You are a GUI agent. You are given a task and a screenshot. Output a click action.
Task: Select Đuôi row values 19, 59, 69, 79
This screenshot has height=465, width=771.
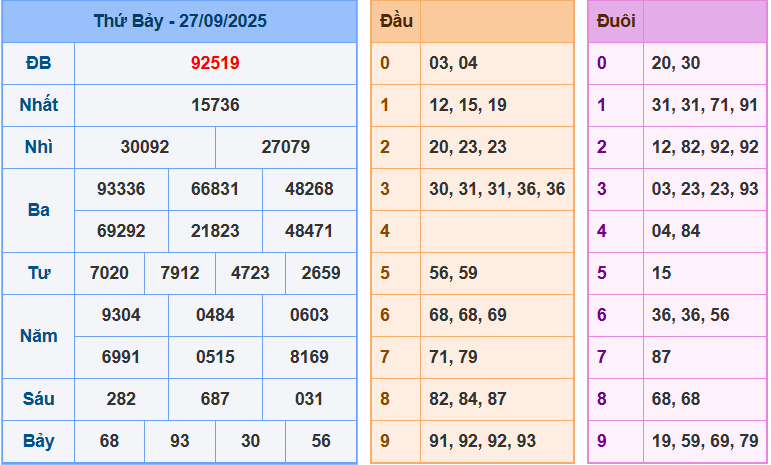pos(704,441)
